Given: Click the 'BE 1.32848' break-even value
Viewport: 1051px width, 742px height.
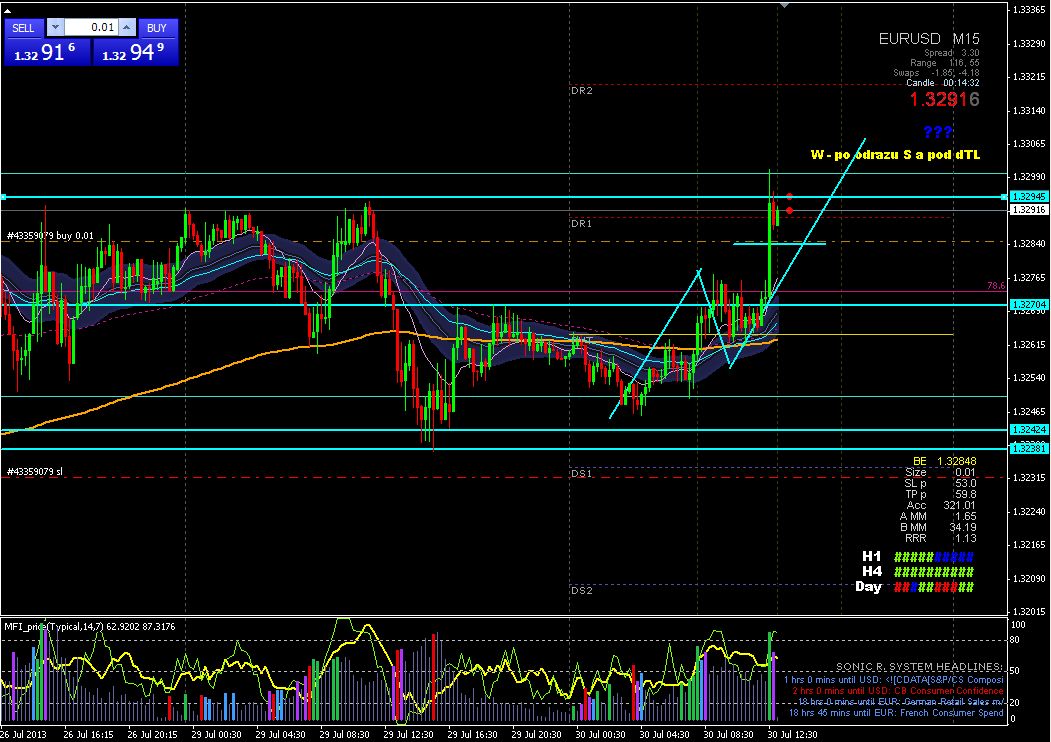Looking at the screenshot, I should click(x=944, y=461).
